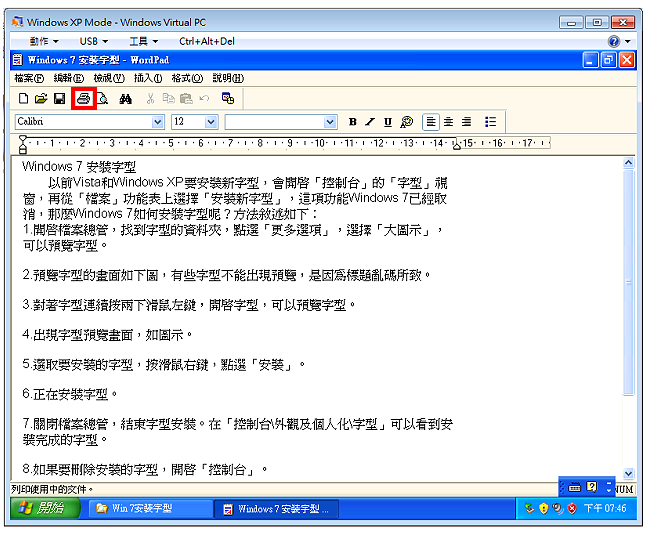This screenshot has width=648, height=533.
Task: Open the yellow security shield tray icon
Action: [544, 509]
